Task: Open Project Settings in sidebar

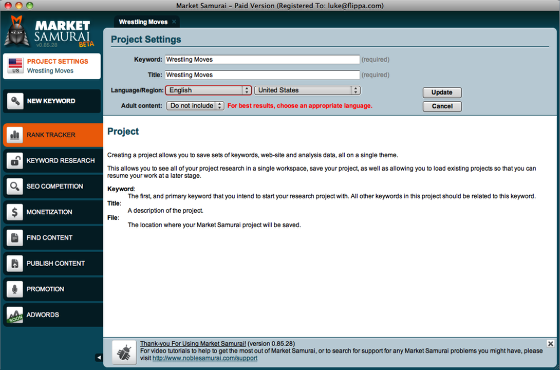Action: [x=52, y=66]
